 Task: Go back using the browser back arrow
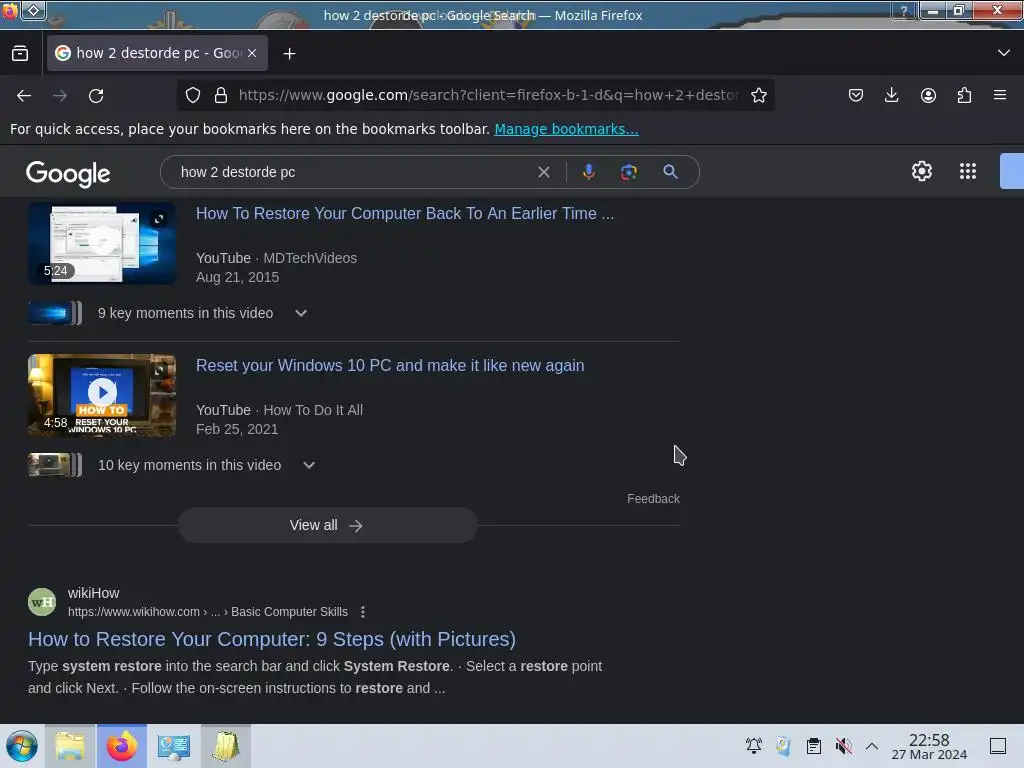point(24,95)
